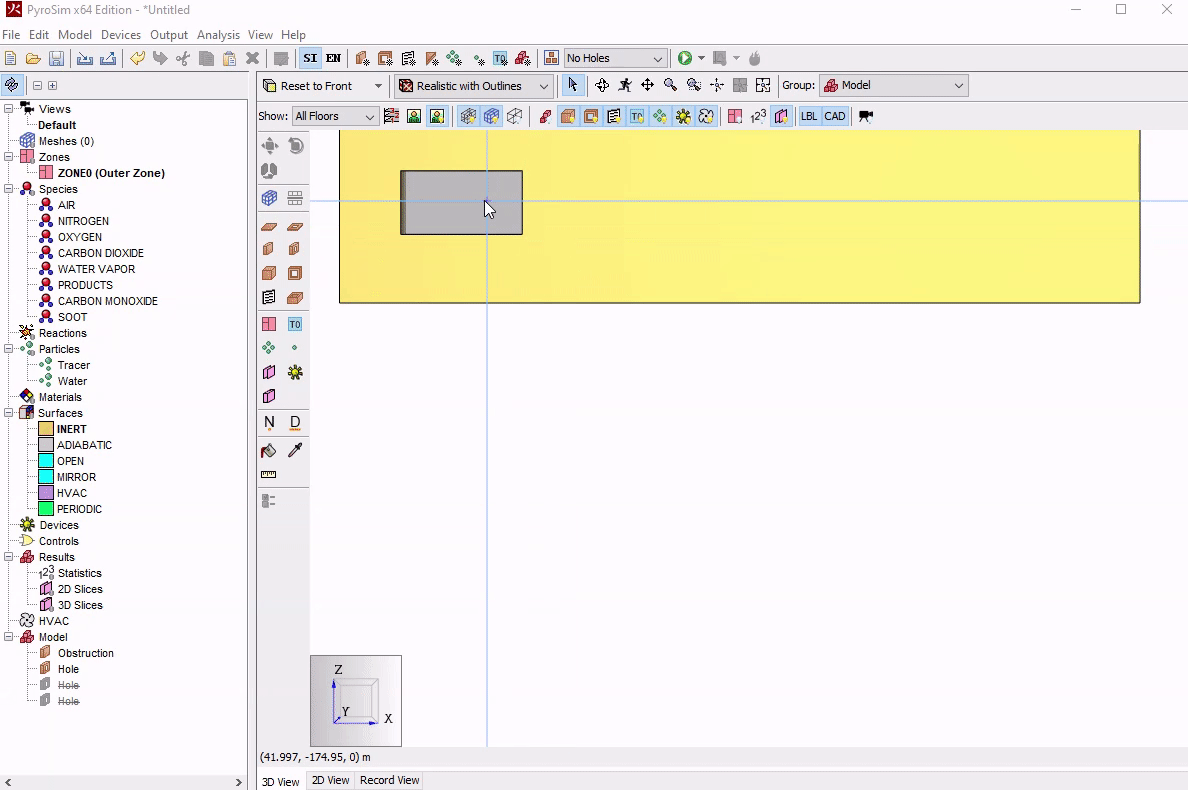Click the camera icon in filter toolbar
This screenshot has width=1188, height=790.
(866, 116)
